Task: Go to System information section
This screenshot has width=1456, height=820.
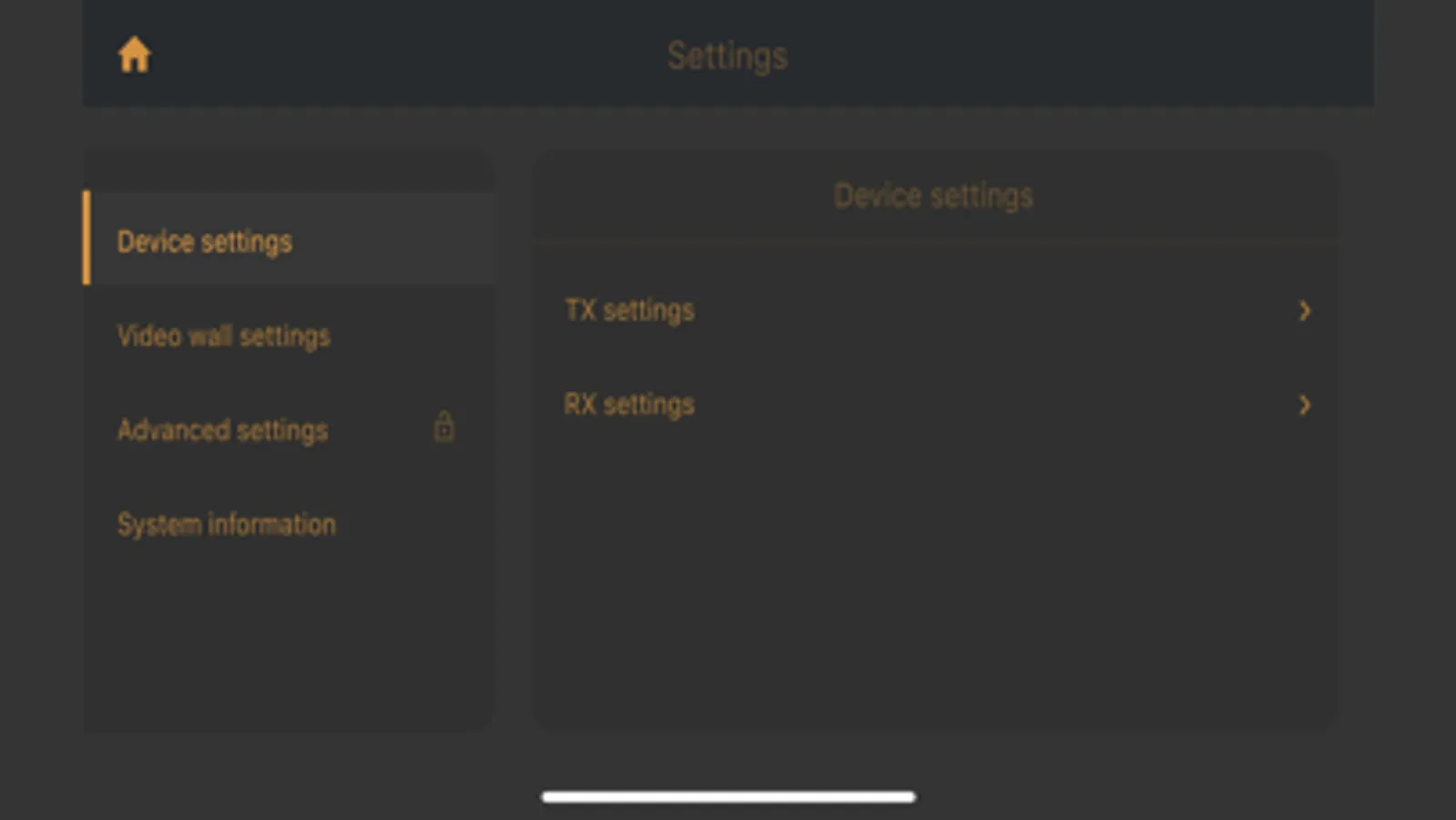Action: [226, 525]
